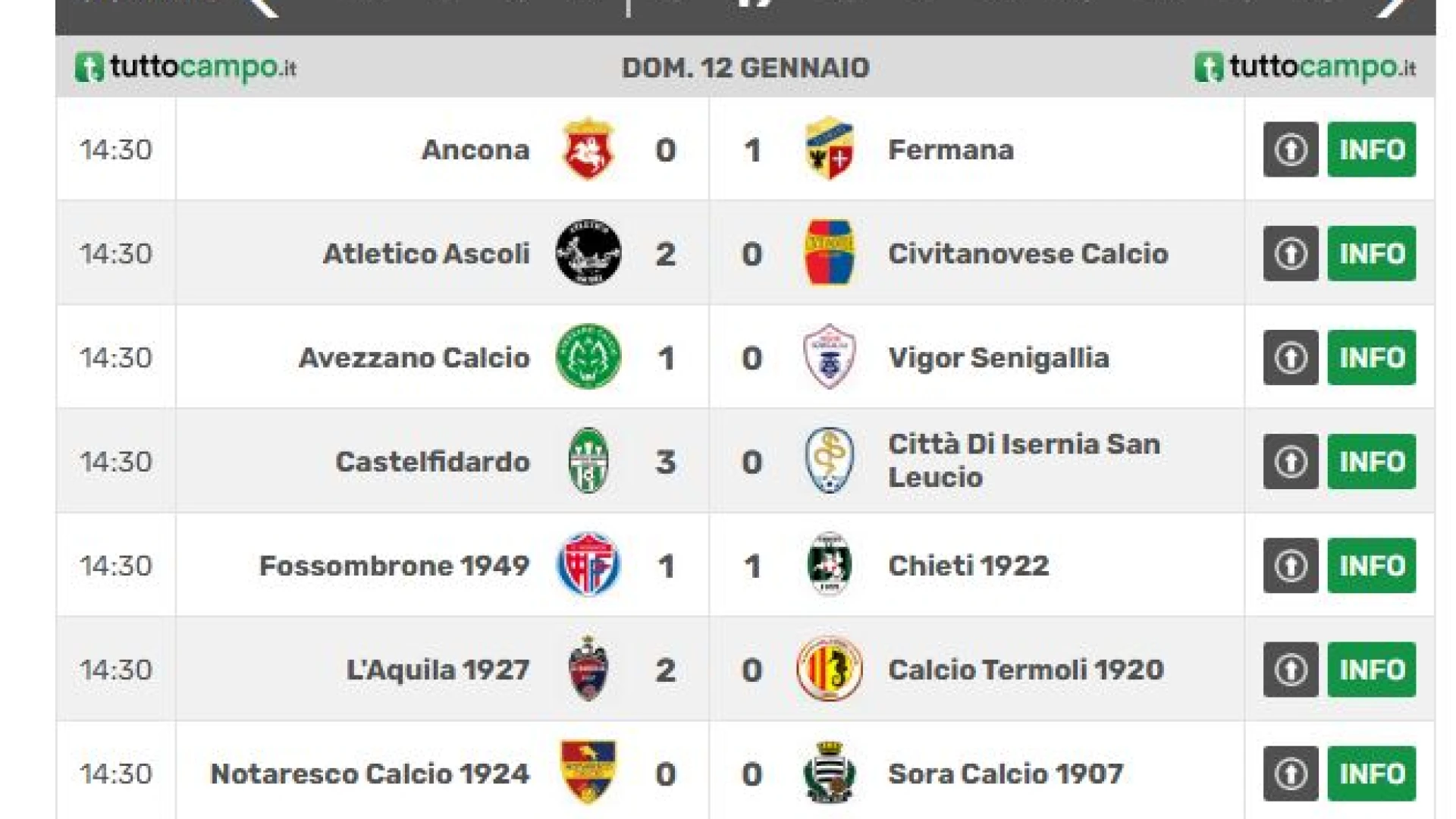Click the Ancona team crest
This screenshot has height=819, width=1456.
point(588,149)
